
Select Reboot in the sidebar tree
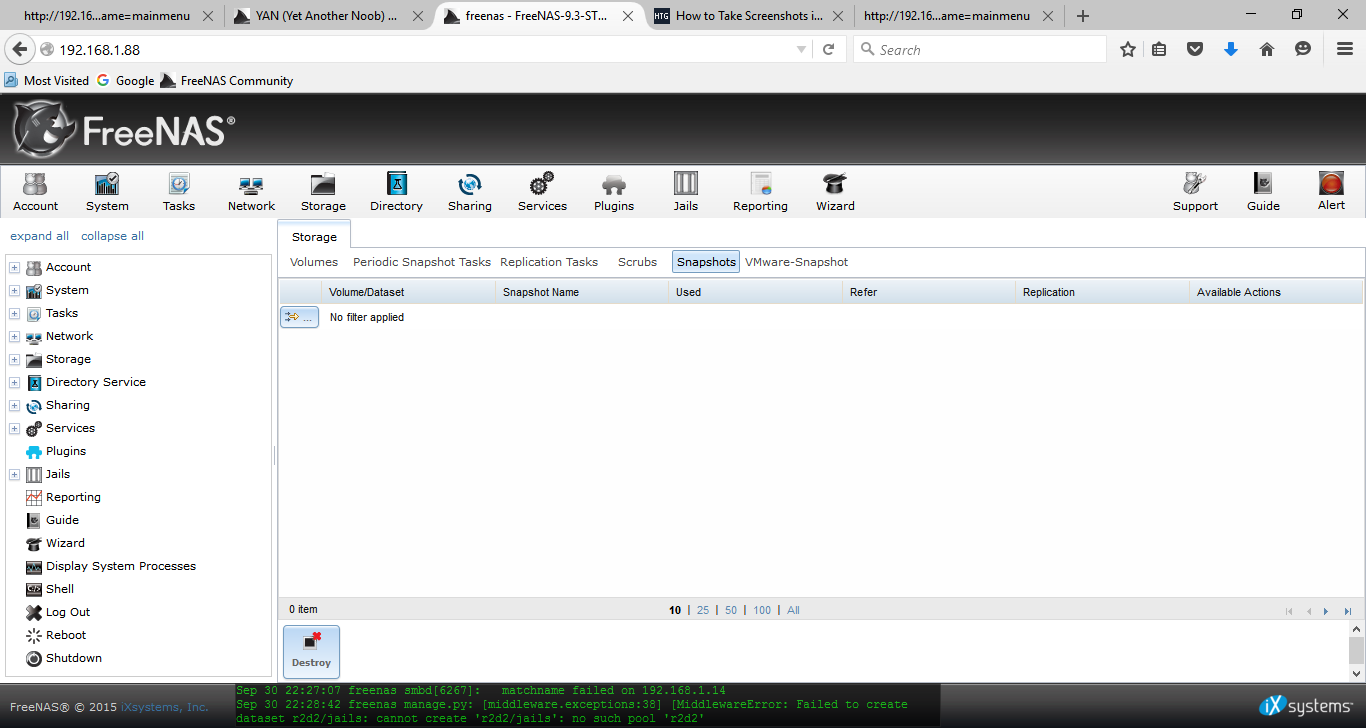[66, 635]
